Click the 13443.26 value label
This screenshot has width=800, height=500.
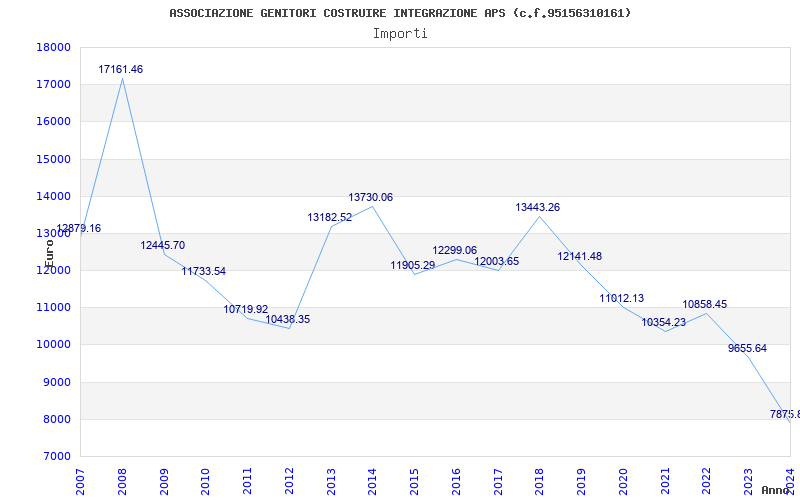coord(537,208)
